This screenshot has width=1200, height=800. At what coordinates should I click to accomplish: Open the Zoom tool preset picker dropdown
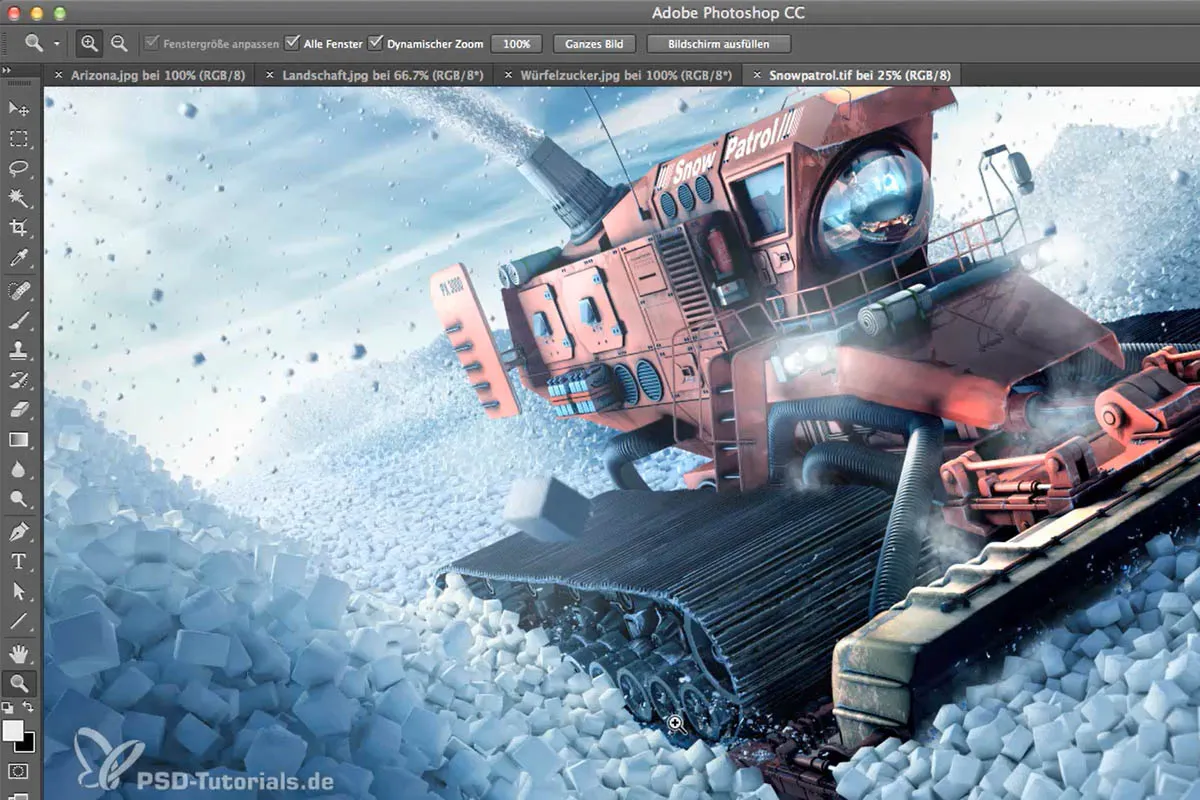[57, 44]
